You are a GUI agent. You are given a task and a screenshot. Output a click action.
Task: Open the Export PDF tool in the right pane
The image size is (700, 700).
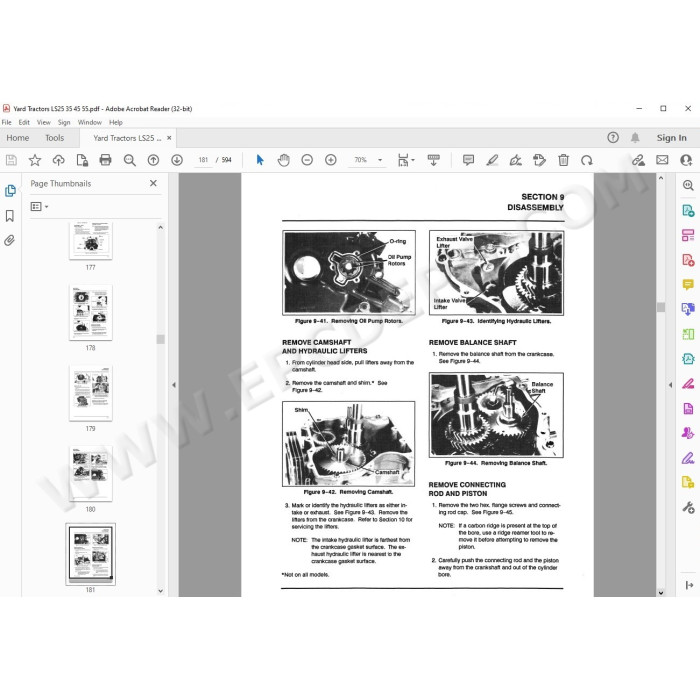[x=688, y=210]
